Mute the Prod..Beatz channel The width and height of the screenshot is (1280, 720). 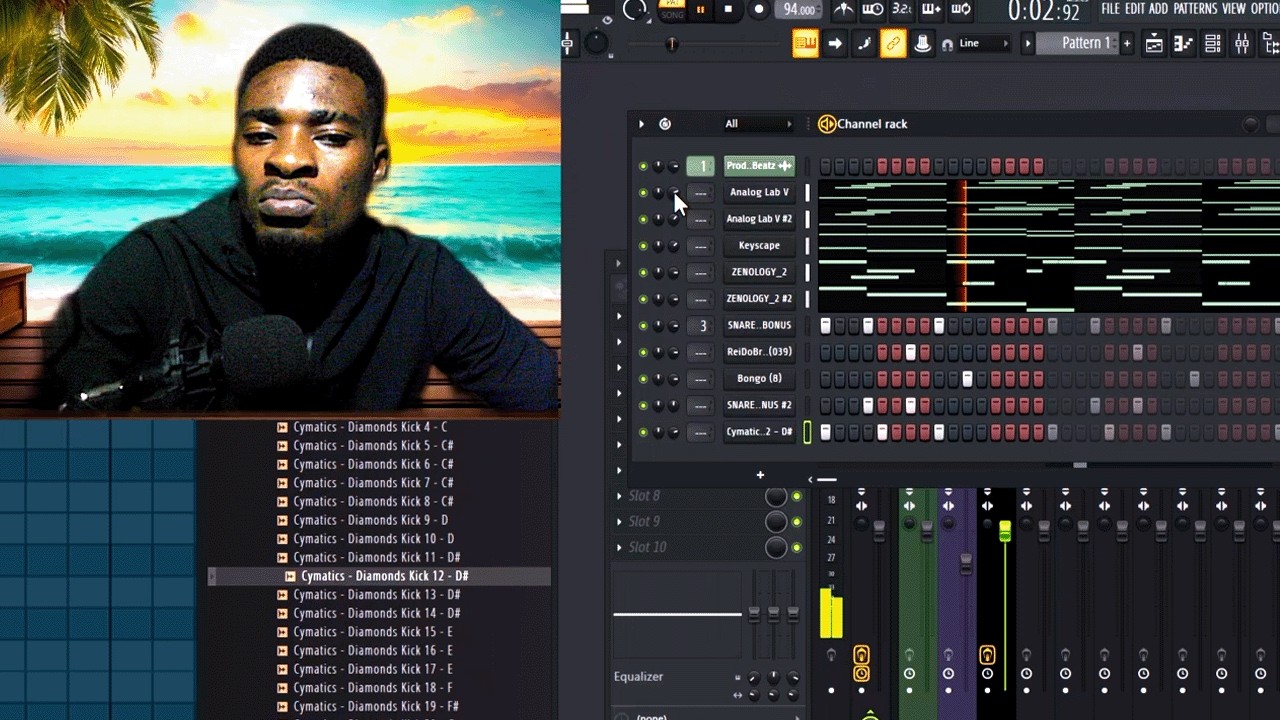pyautogui.click(x=643, y=166)
